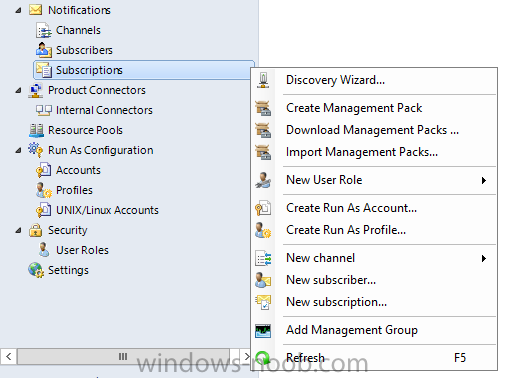Choose Create Run As Account...
Image resolution: width=505 pixels, height=378 pixels.
pyautogui.click(x=374, y=208)
